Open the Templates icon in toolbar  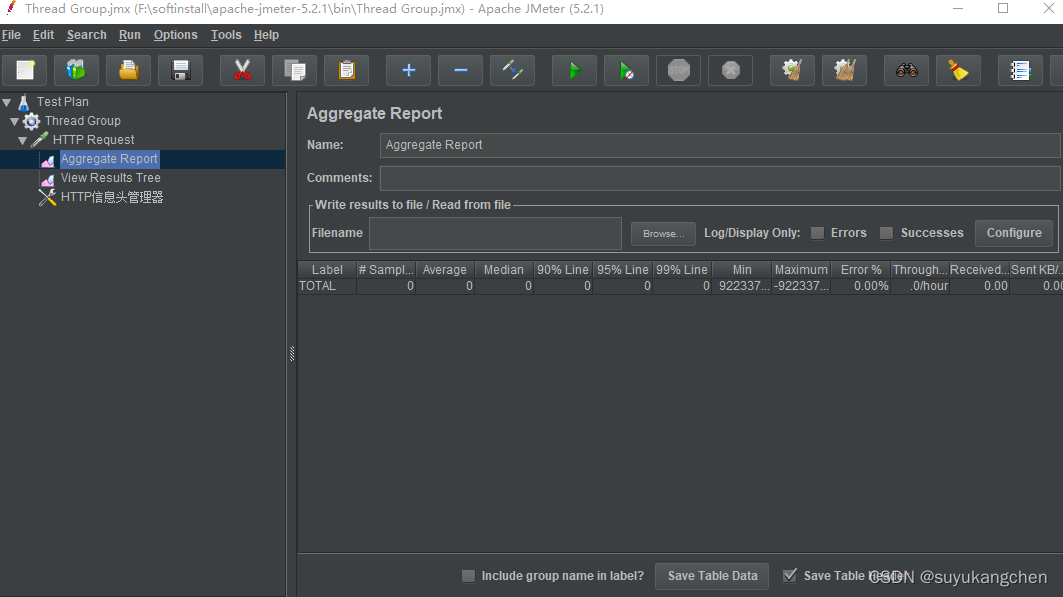(x=77, y=70)
